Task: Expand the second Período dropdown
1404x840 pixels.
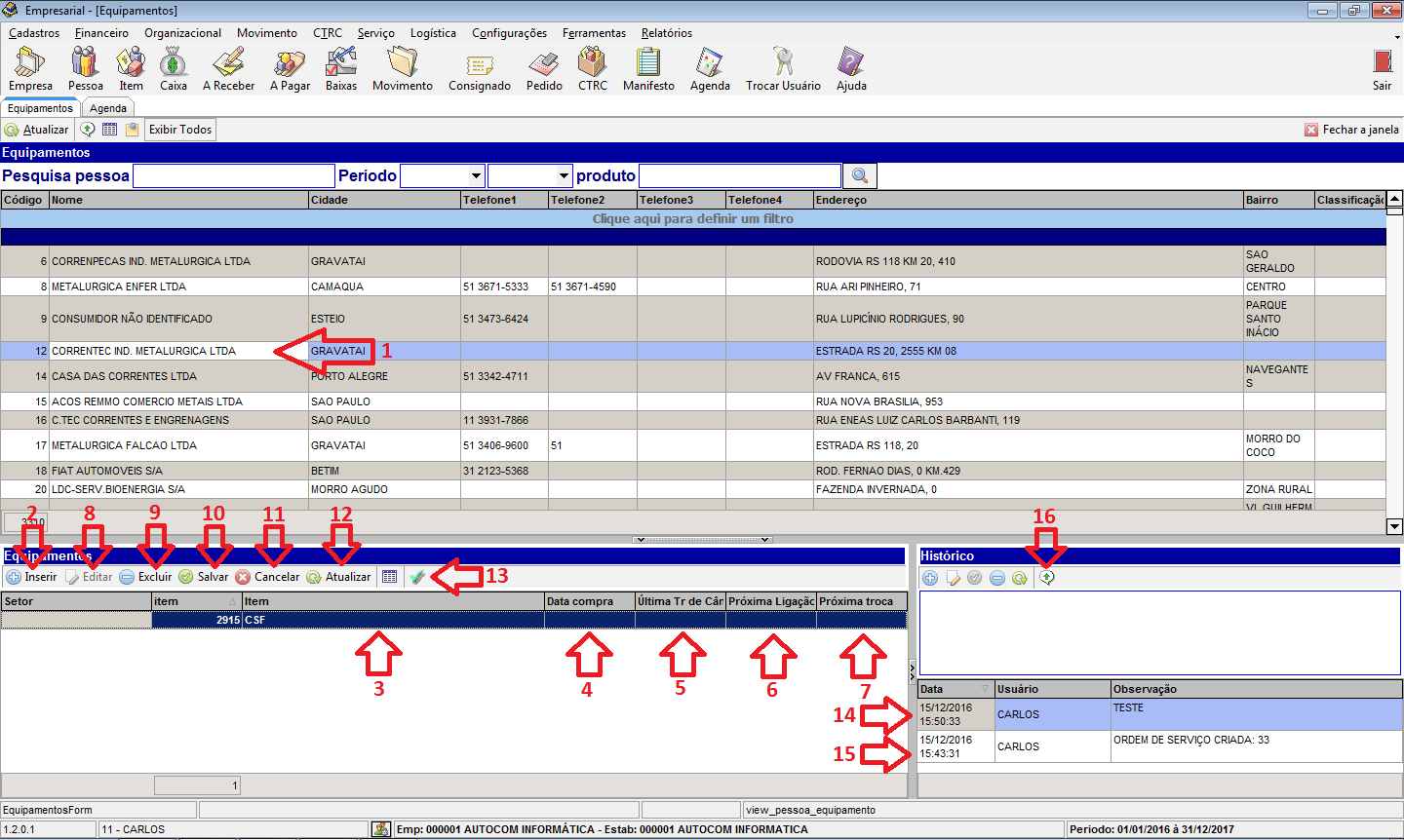Action: point(564,175)
